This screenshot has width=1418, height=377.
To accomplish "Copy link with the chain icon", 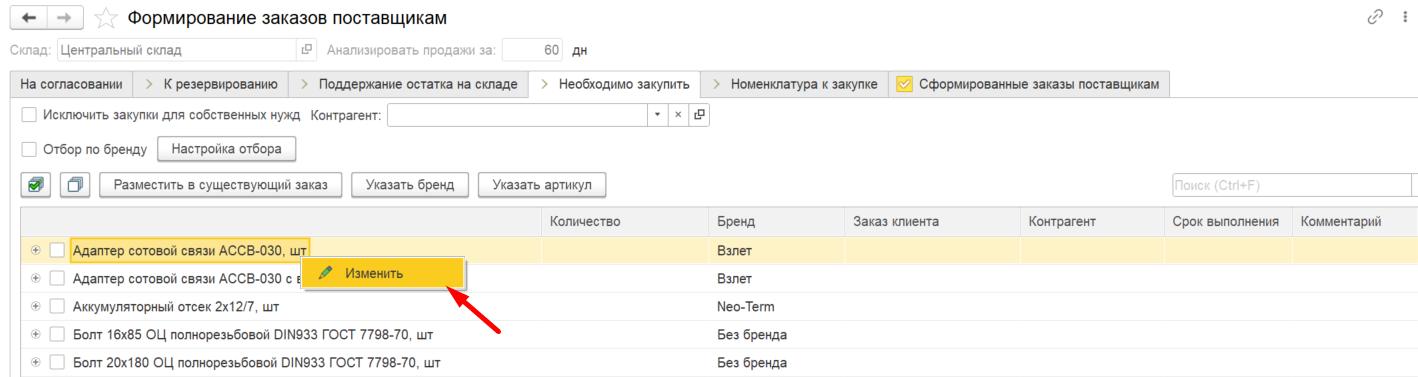I will click(1375, 17).
